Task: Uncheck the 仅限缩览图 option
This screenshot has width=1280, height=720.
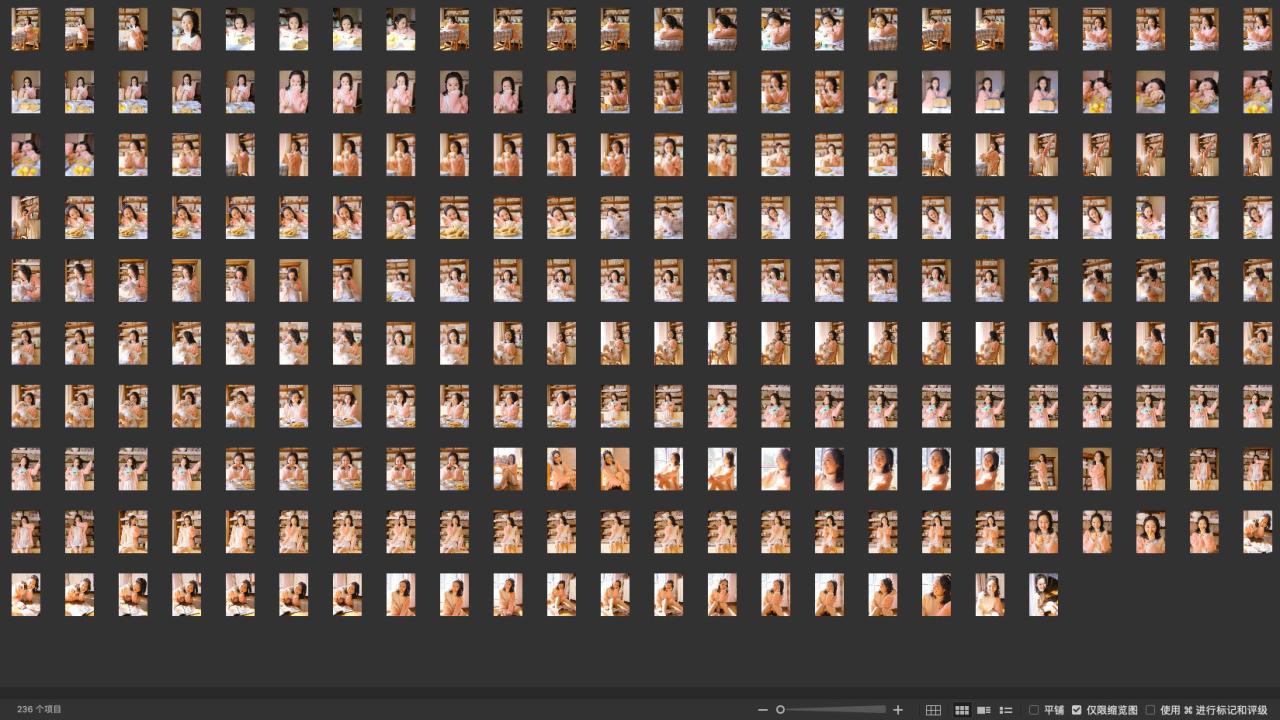Action: (1077, 710)
